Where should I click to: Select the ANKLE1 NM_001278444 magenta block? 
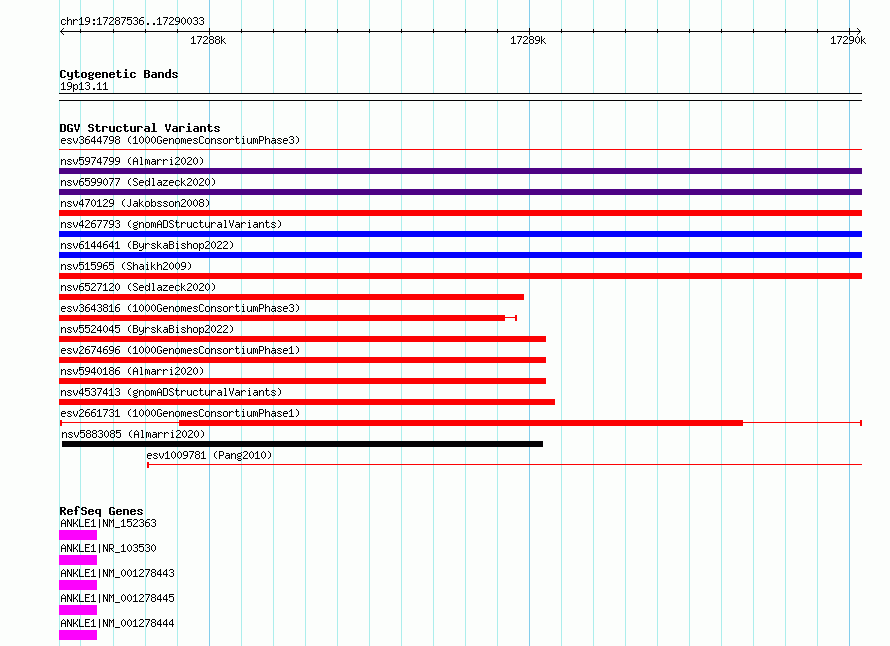click(78, 635)
